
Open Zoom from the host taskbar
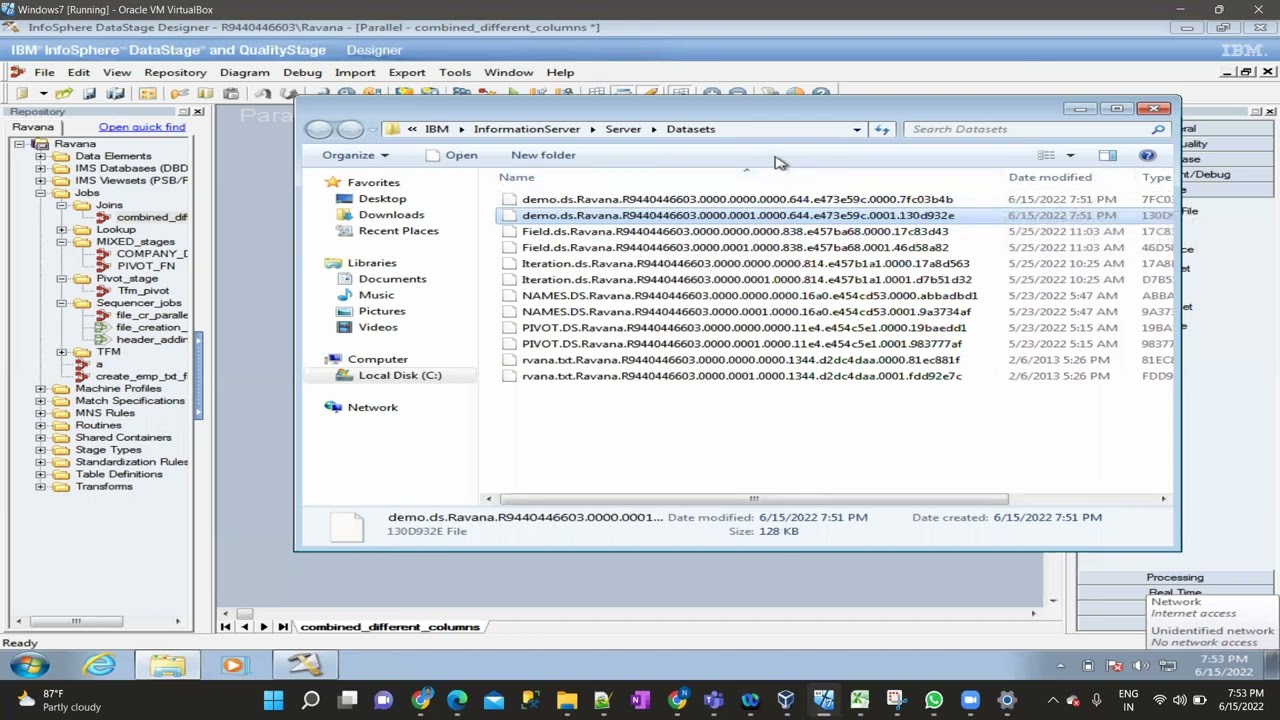pos(970,700)
